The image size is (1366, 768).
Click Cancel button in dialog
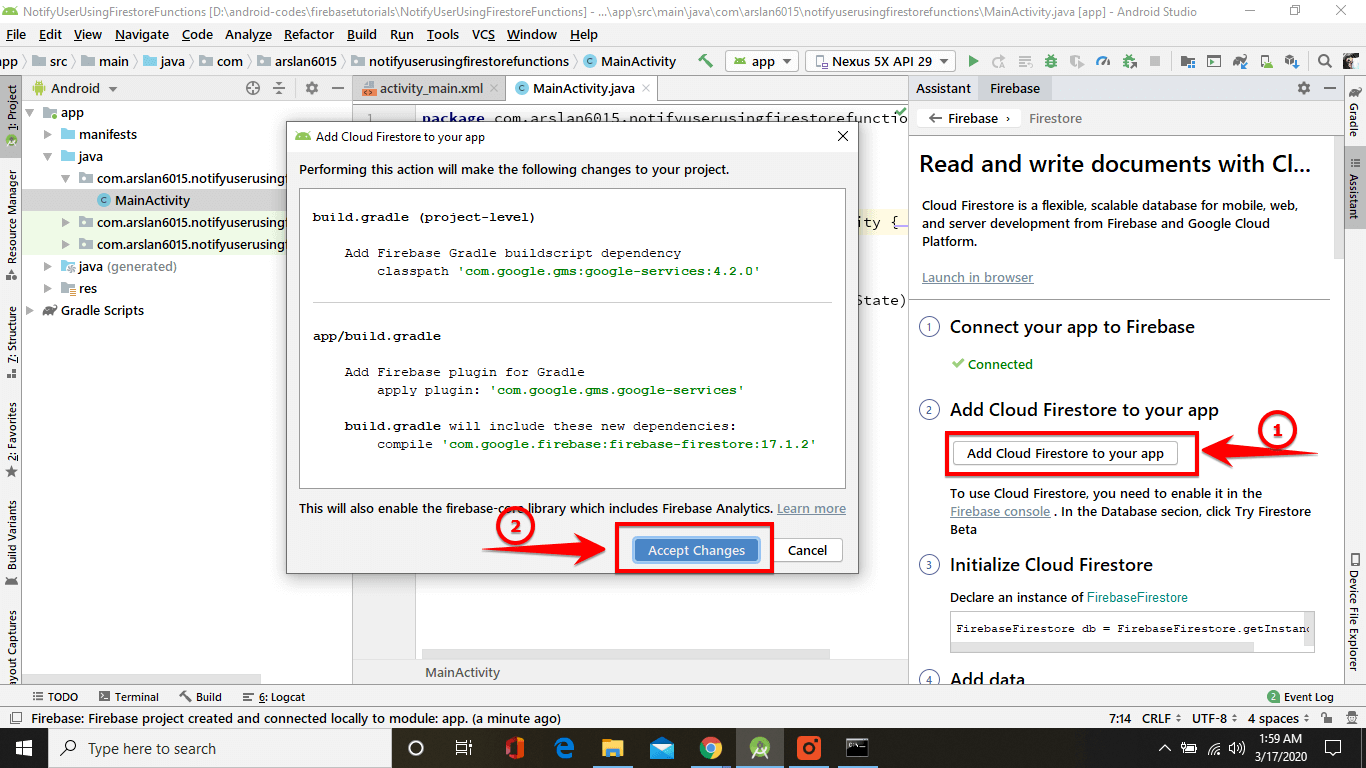click(807, 550)
